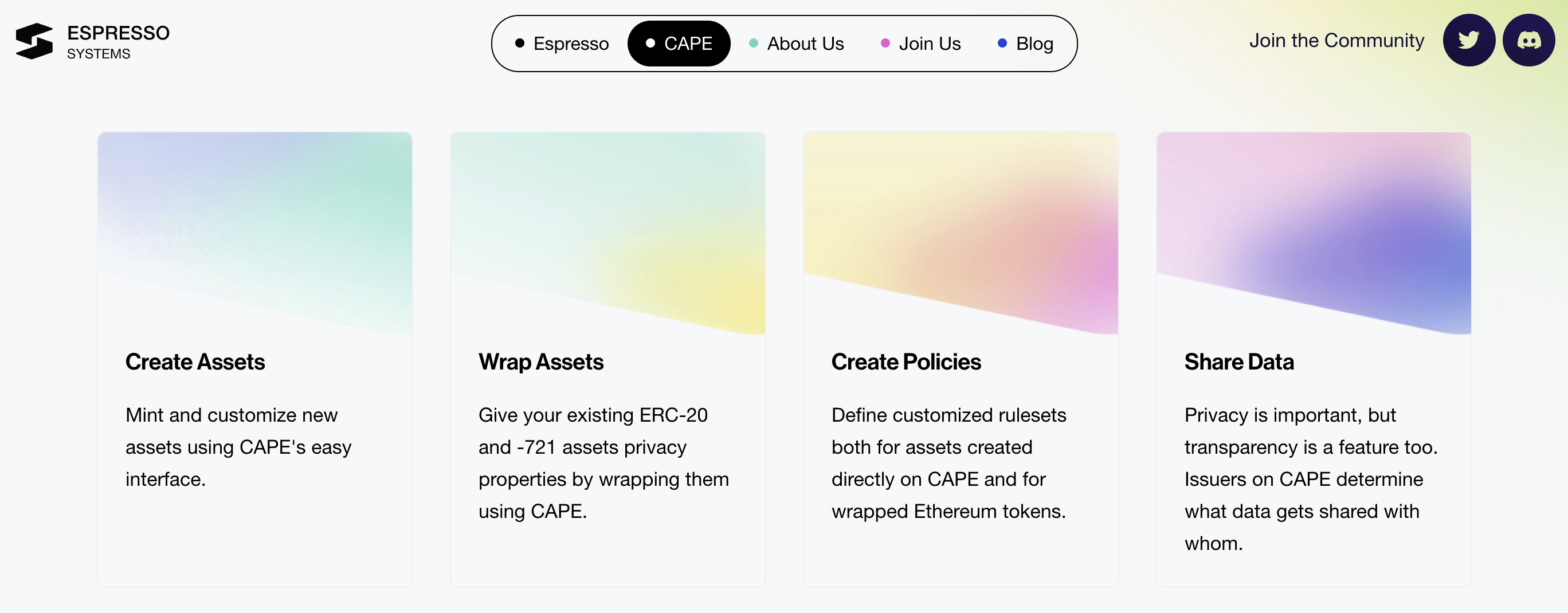1568x613 pixels.
Task: Select the CAPE navigation tab
Action: click(x=679, y=44)
